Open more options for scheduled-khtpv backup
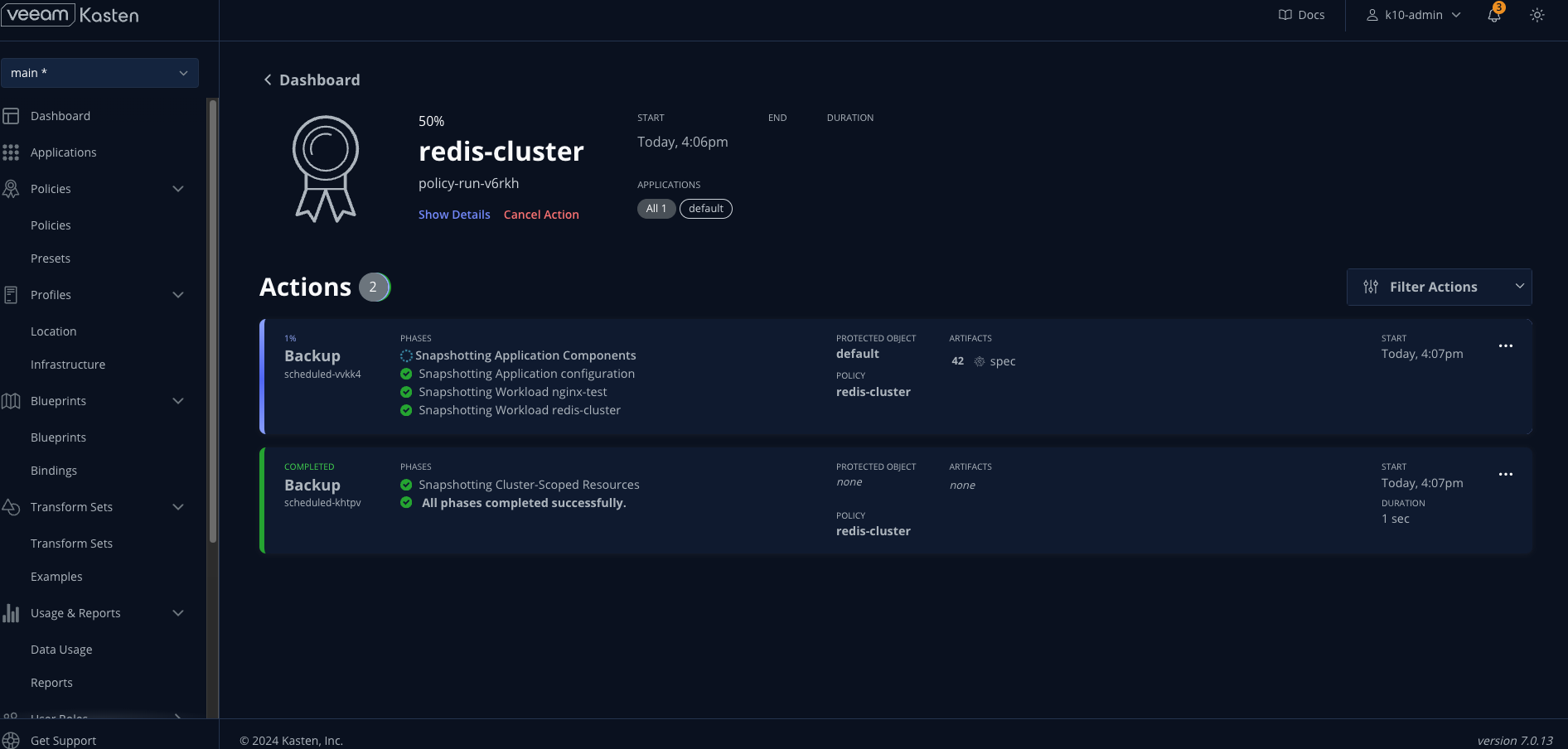1568x749 pixels. pyautogui.click(x=1506, y=474)
